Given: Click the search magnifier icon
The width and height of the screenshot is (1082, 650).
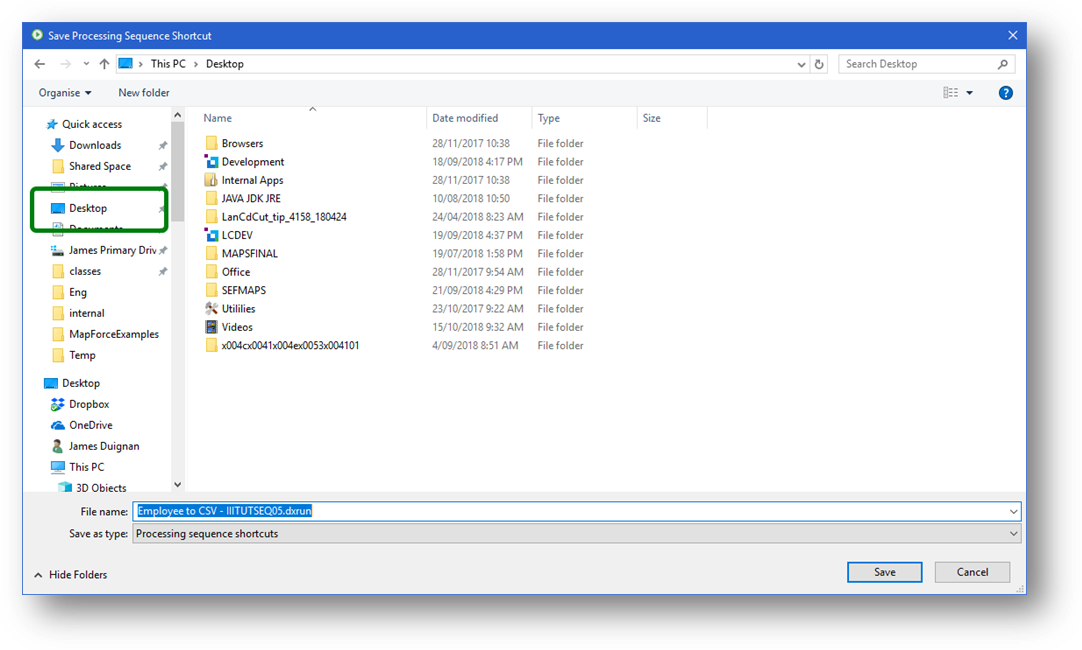Looking at the screenshot, I should click(1003, 64).
